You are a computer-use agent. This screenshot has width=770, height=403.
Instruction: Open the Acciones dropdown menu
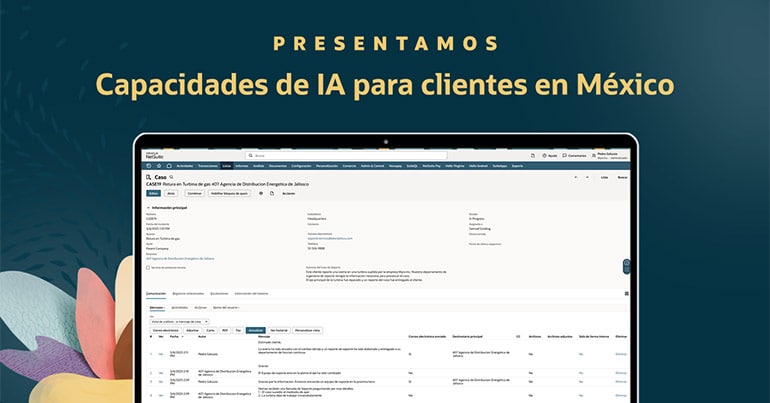click(x=289, y=193)
